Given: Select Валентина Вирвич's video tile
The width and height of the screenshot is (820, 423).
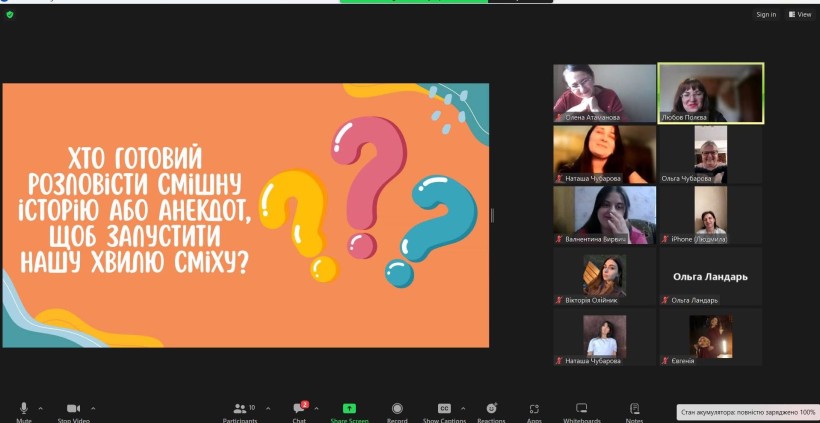Looking at the screenshot, I should click(605, 215).
